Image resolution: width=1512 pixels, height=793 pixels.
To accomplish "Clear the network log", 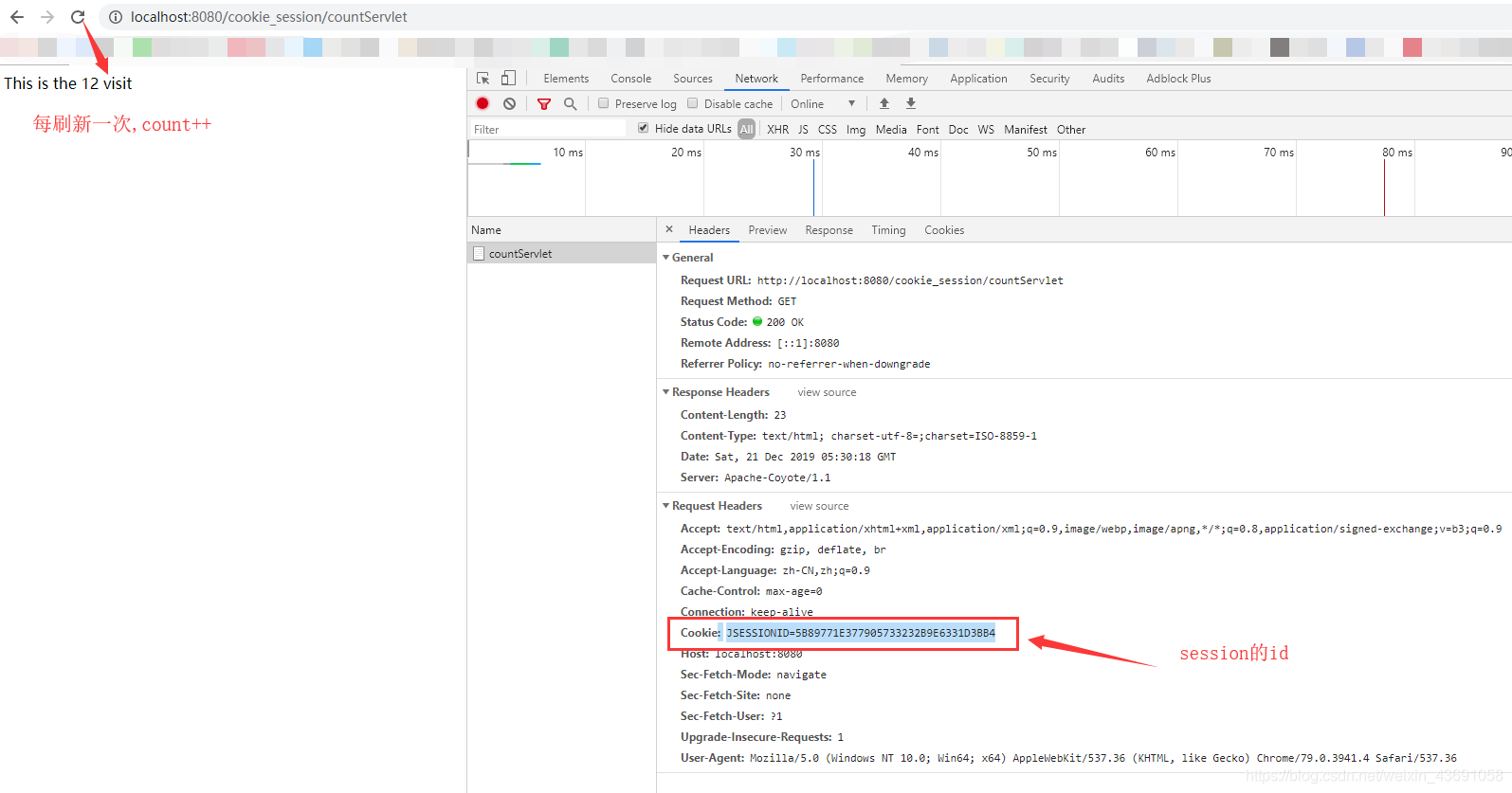I will click(x=510, y=103).
